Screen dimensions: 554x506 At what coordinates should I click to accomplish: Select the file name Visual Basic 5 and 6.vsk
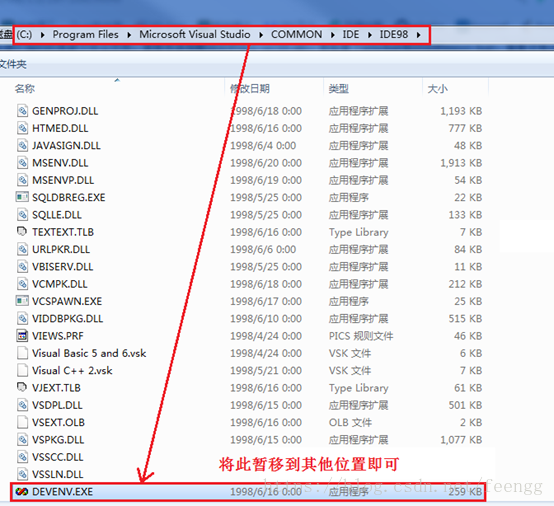89,353
